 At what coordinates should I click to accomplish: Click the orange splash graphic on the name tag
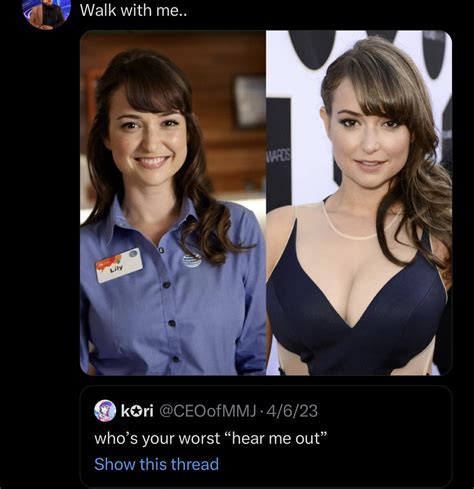(x=110, y=261)
